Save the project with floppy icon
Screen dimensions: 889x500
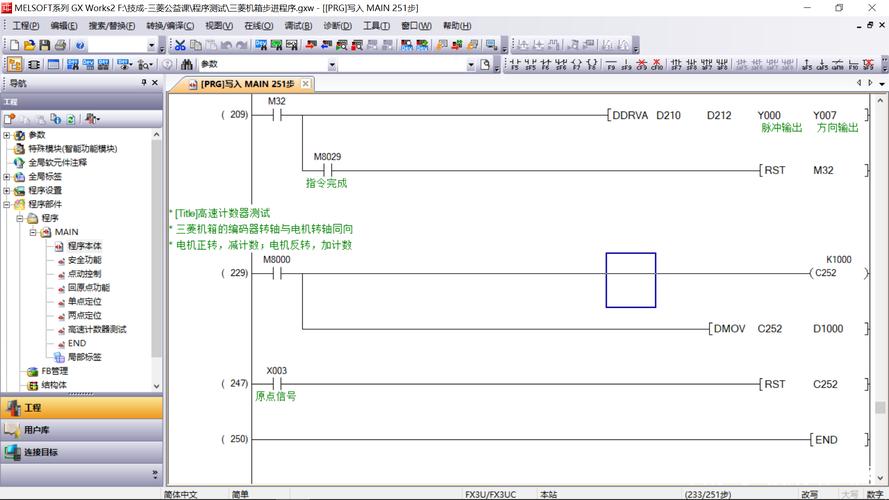tap(44, 45)
